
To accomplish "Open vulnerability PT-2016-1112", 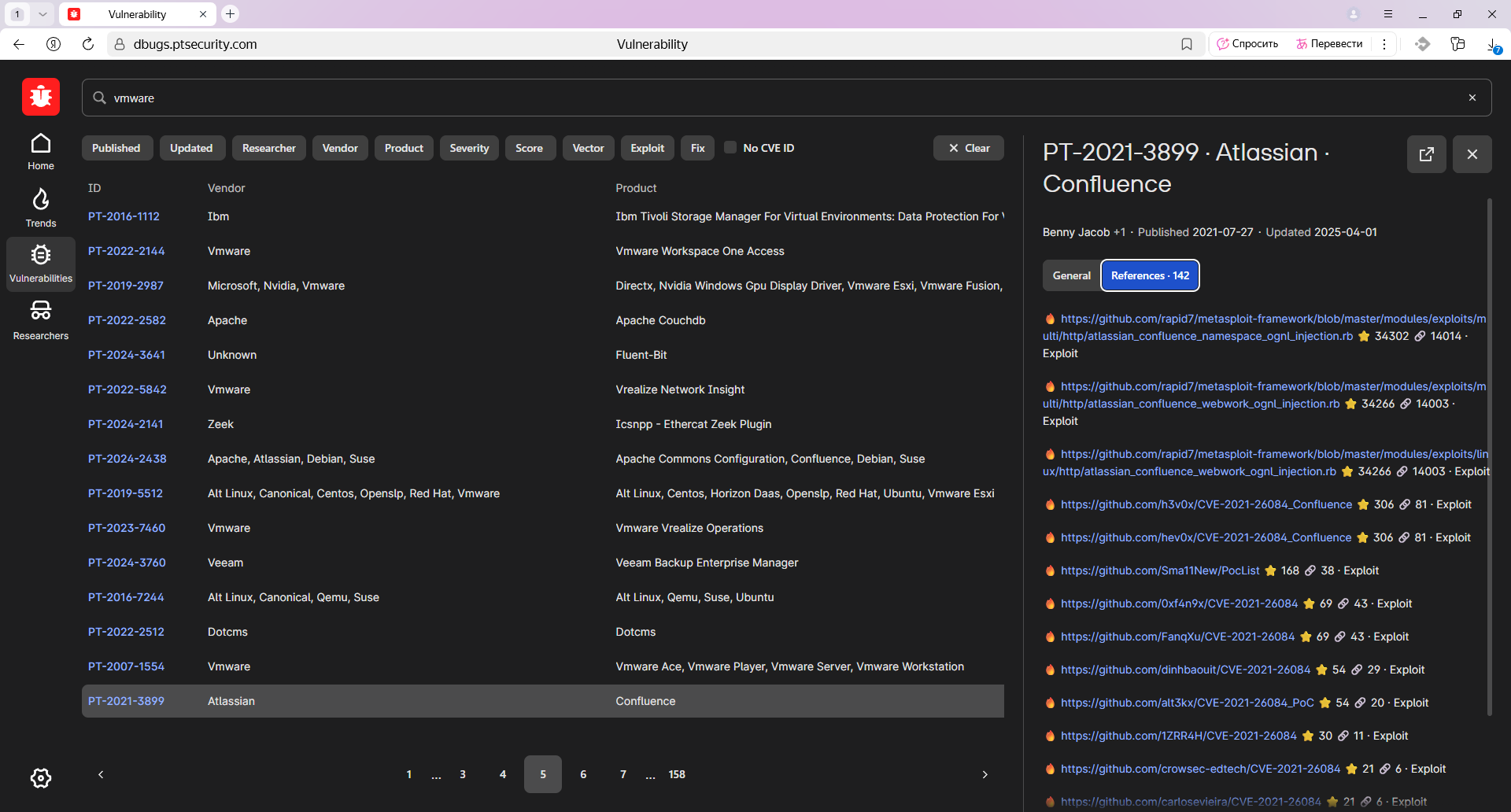I will [x=124, y=216].
